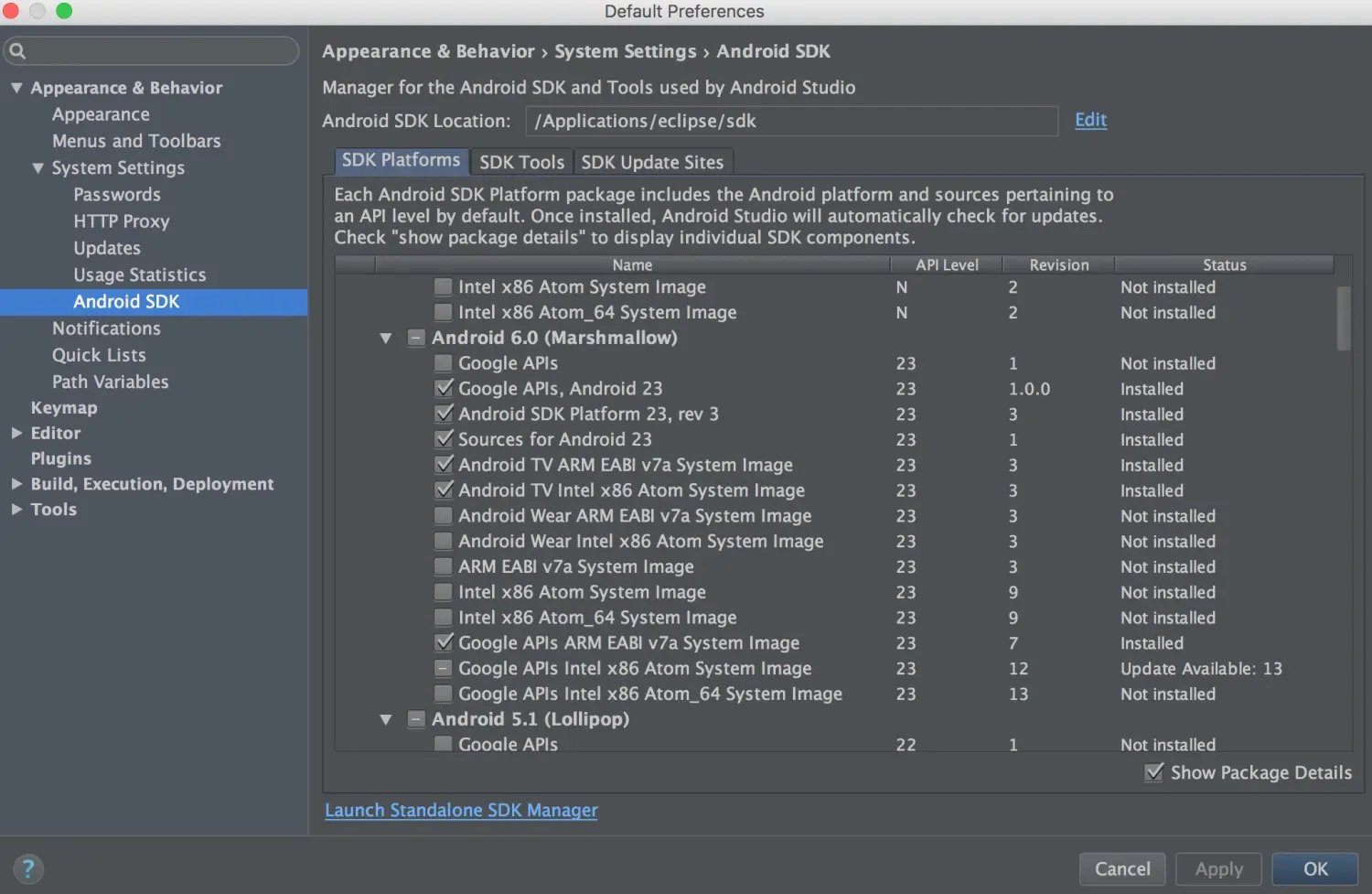Confirm with the OK button
Screen dimensions: 1372x894
point(1315,868)
